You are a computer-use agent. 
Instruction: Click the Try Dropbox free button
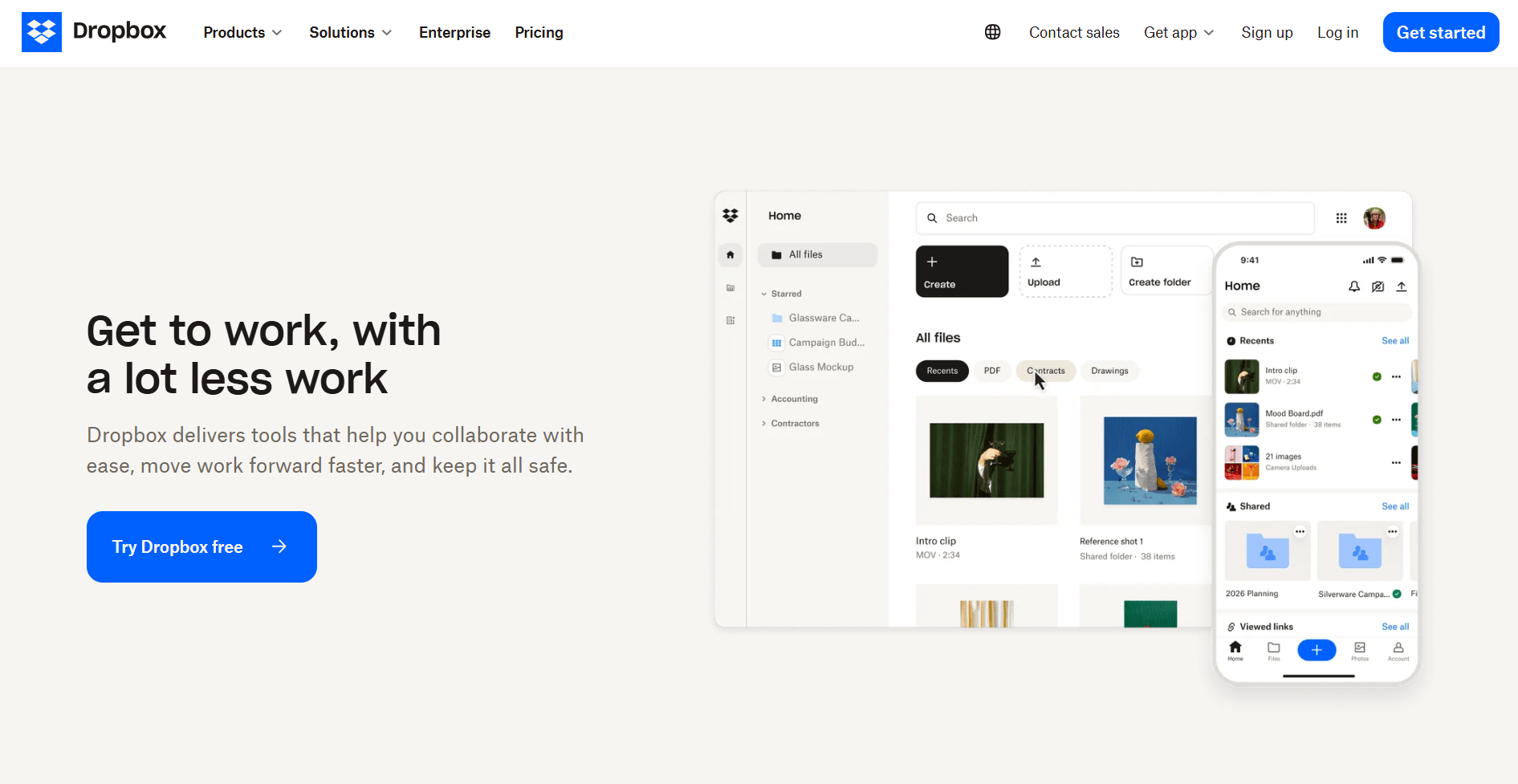pos(201,546)
